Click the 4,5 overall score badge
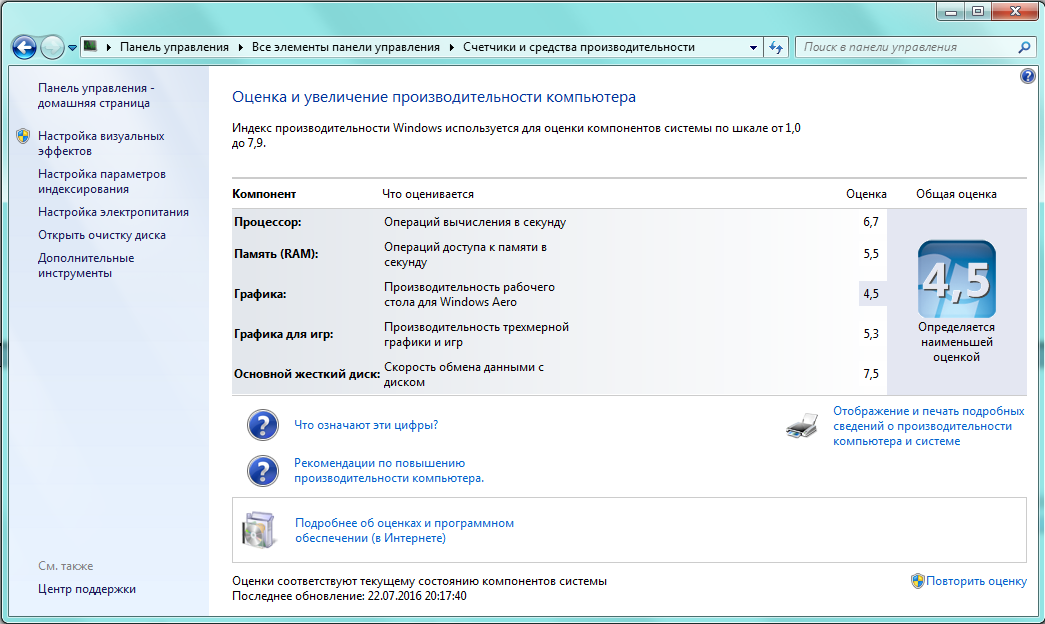 [x=956, y=279]
